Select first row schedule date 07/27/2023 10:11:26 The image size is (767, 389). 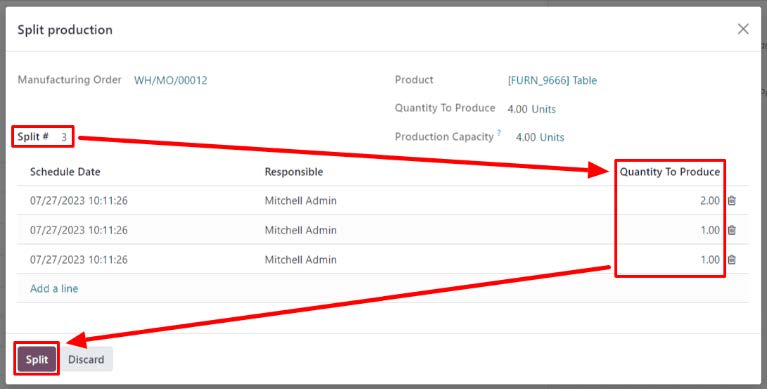pos(79,201)
